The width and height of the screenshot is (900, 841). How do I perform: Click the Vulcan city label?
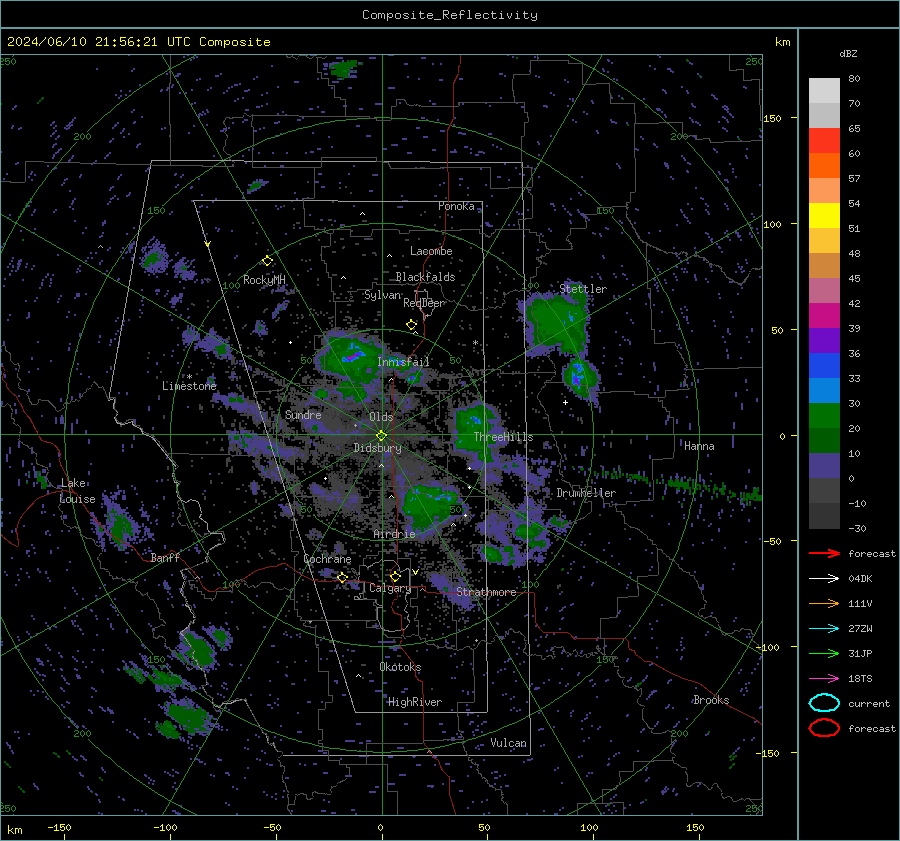point(508,743)
